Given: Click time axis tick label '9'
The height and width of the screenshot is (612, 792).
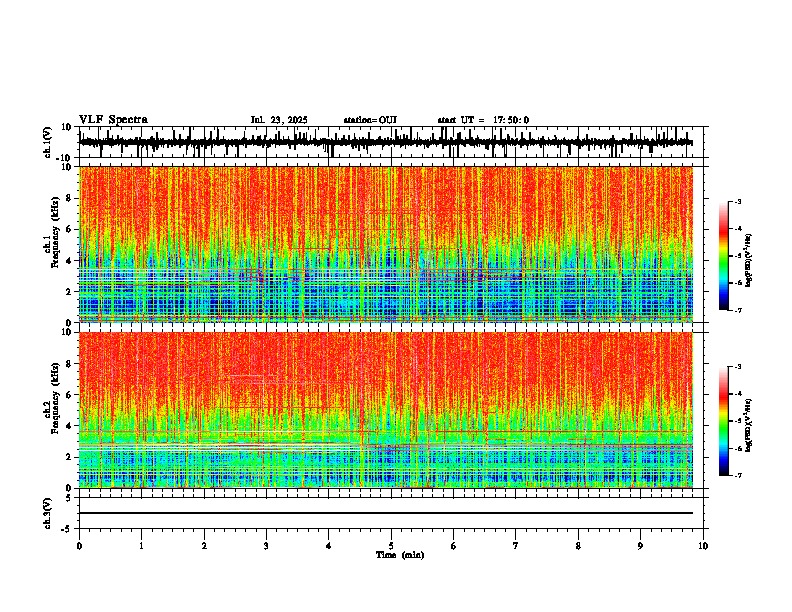Looking at the screenshot, I should pyautogui.click(x=640, y=546).
